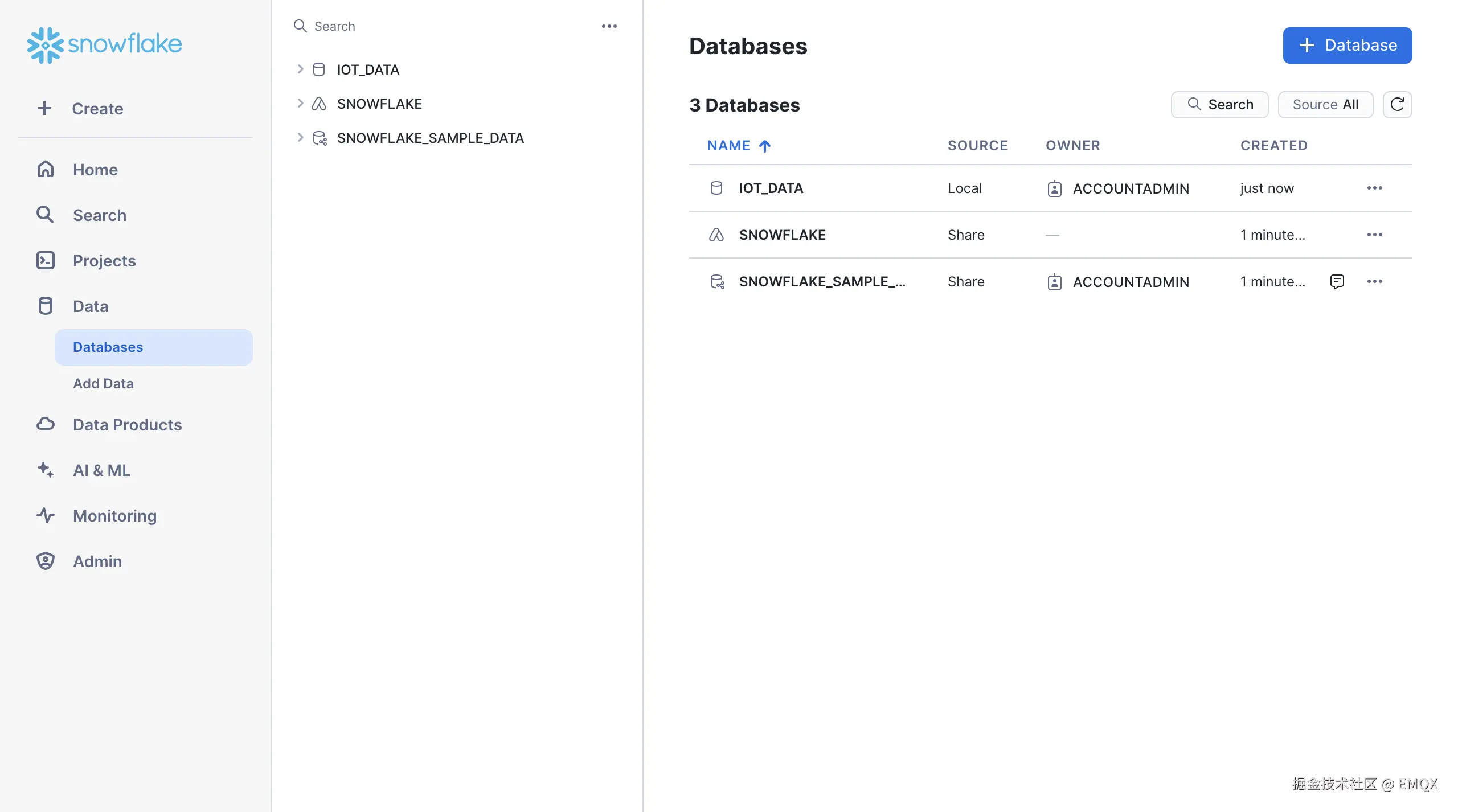The width and height of the screenshot is (1458, 812).
Task: Open more options for SNOWFLAKE row
Action: (x=1374, y=235)
